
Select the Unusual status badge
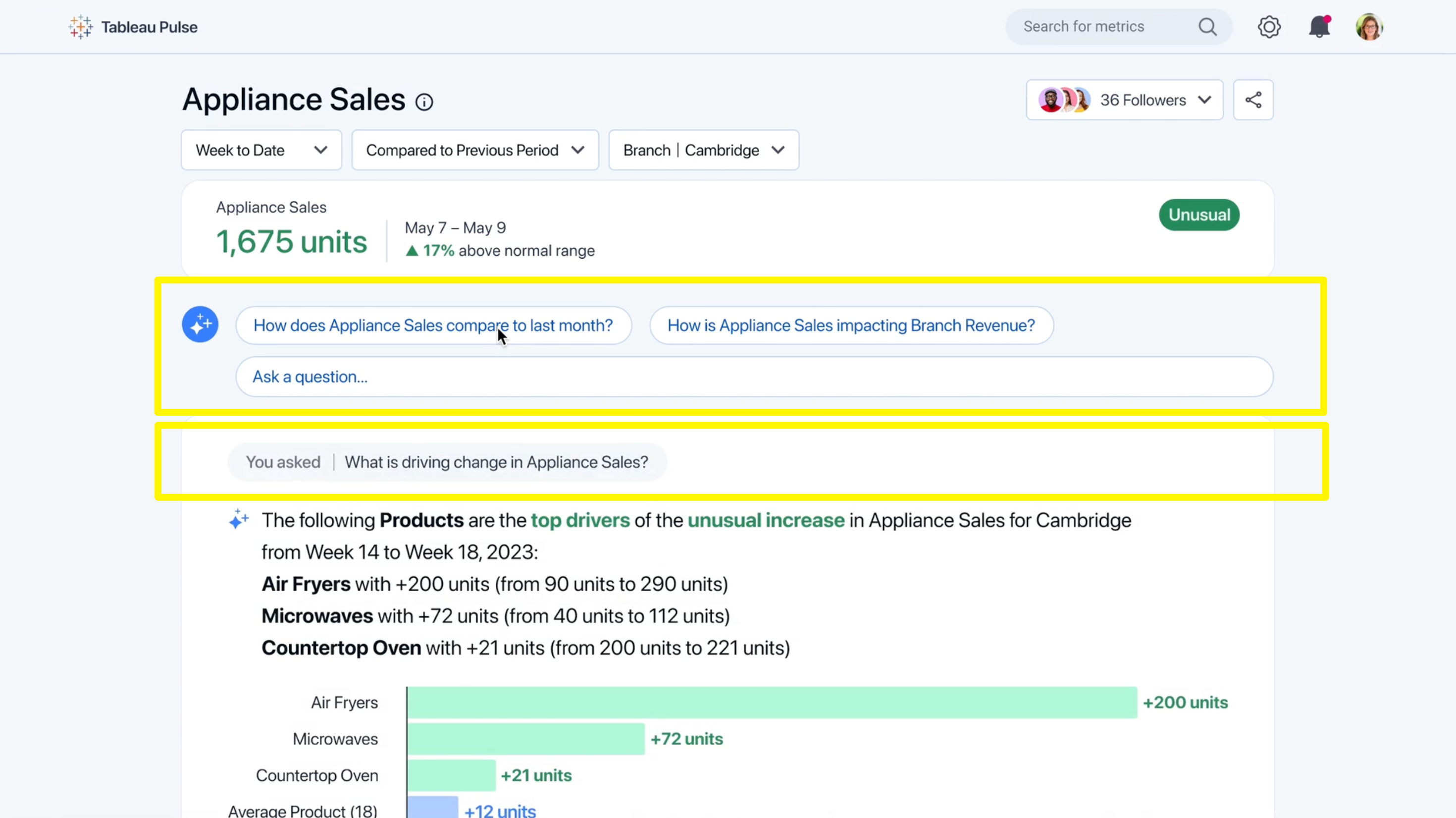[x=1199, y=215]
